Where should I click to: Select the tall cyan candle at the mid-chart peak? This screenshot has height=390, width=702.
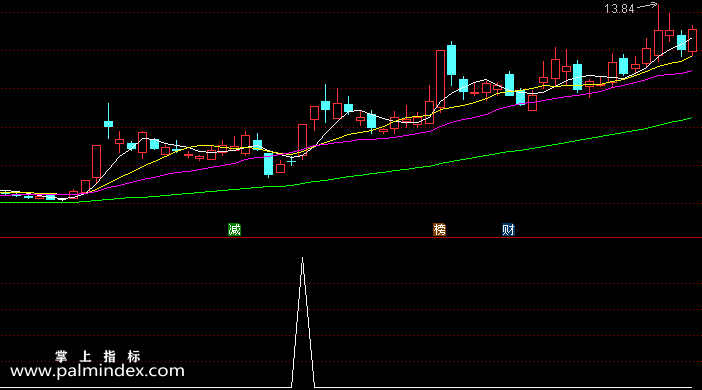coord(451,60)
